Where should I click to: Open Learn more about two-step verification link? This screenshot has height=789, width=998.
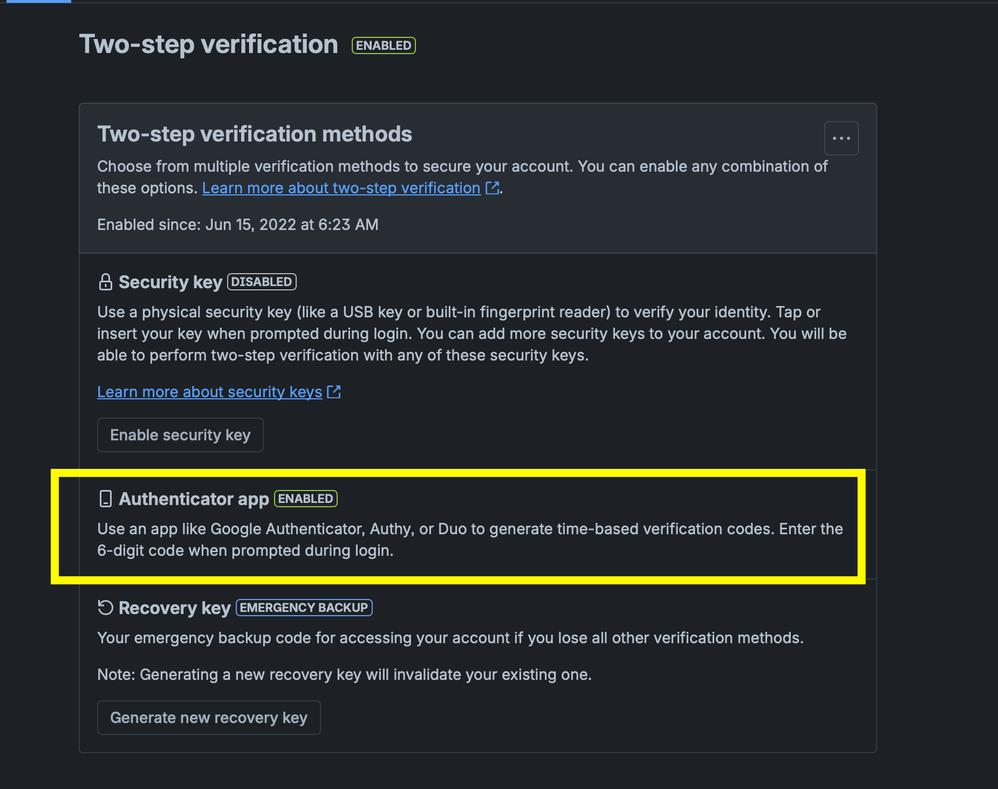[341, 188]
